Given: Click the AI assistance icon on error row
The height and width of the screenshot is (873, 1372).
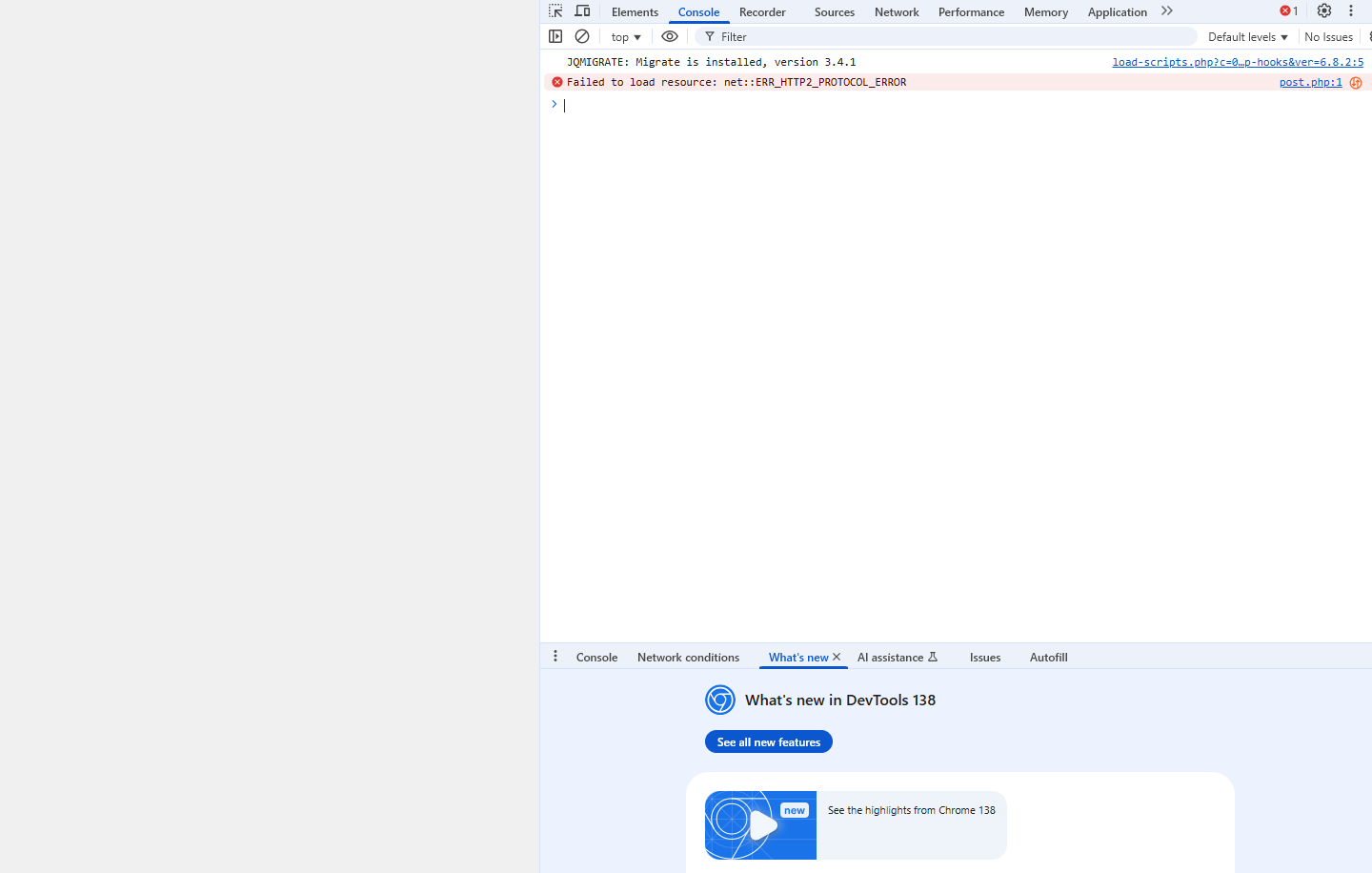Looking at the screenshot, I should (x=1356, y=83).
